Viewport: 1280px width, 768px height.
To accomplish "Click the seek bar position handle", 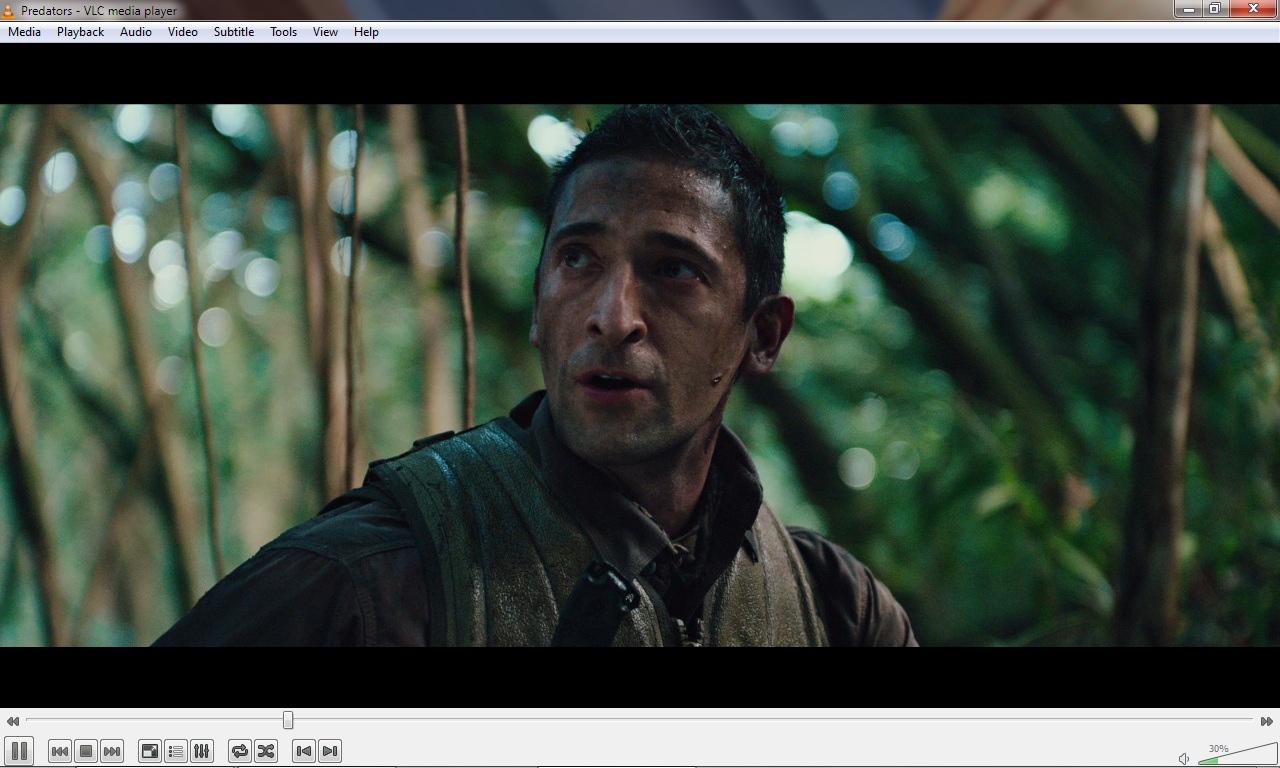I will tap(288, 720).
